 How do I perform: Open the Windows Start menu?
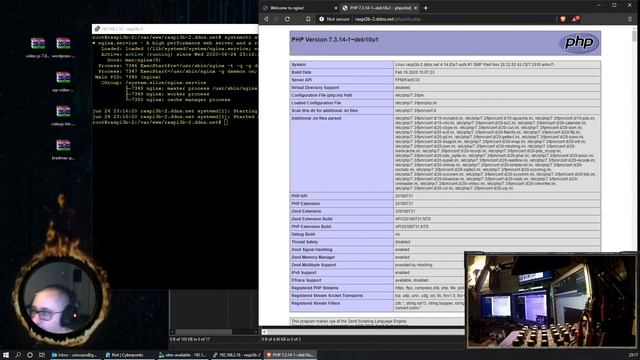[6, 355]
